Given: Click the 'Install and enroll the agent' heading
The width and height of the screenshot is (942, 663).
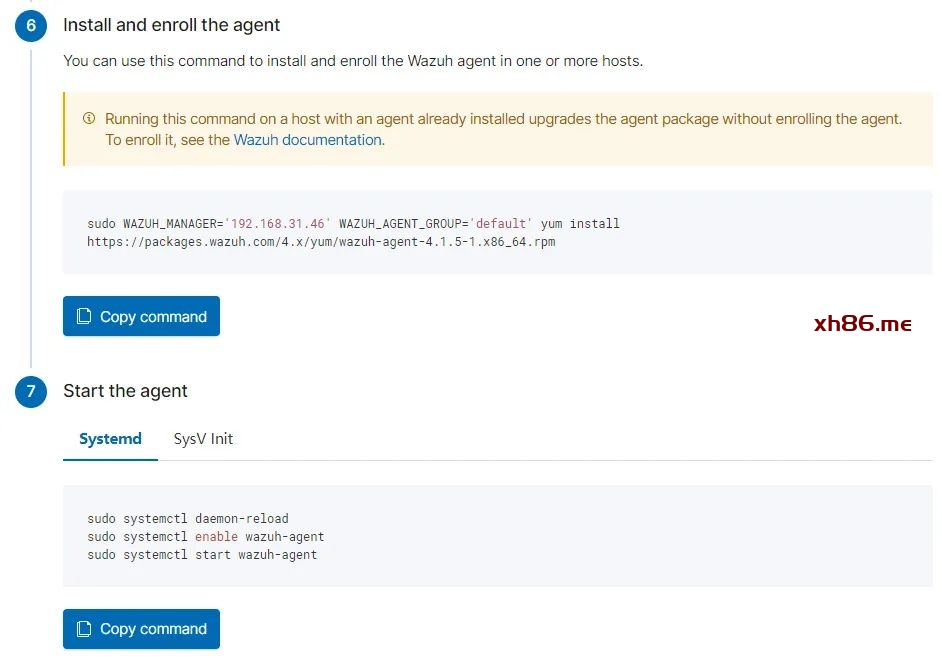Looking at the screenshot, I should pyautogui.click(x=171, y=25).
